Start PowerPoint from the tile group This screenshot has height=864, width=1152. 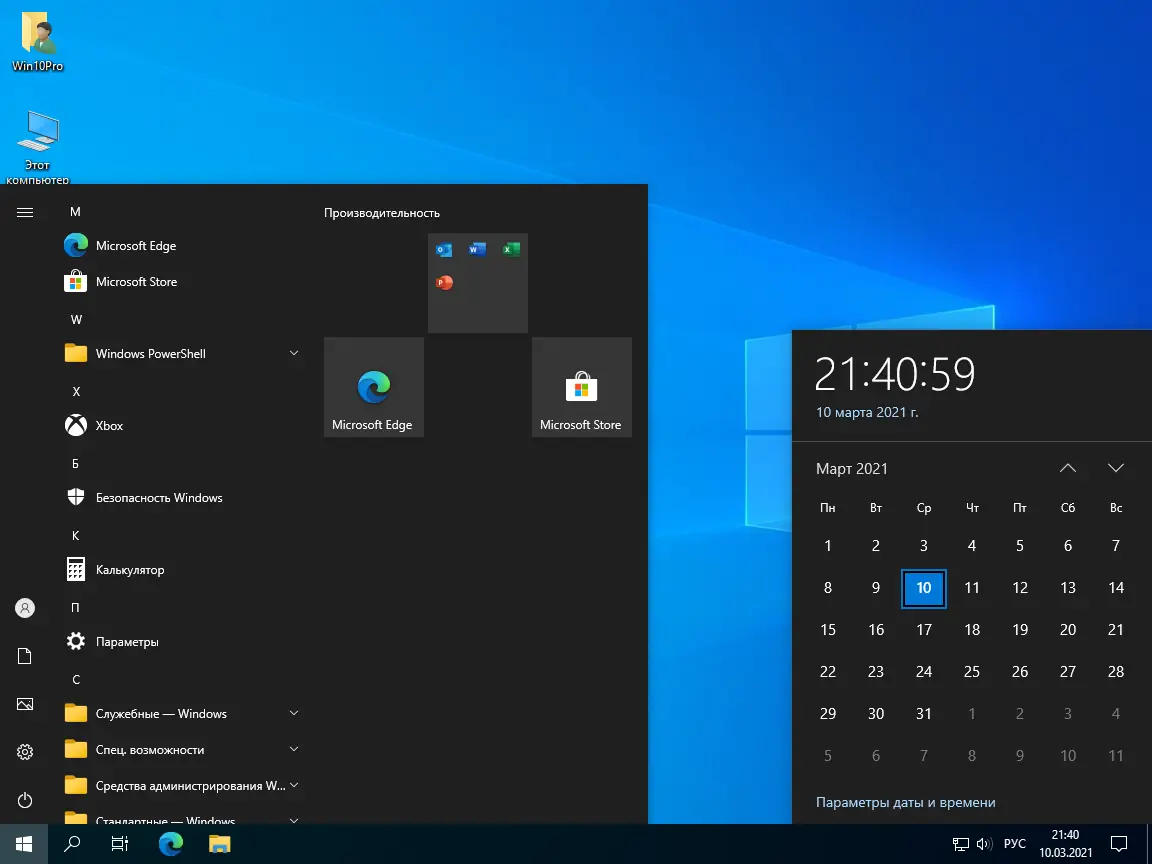point(443,283)
